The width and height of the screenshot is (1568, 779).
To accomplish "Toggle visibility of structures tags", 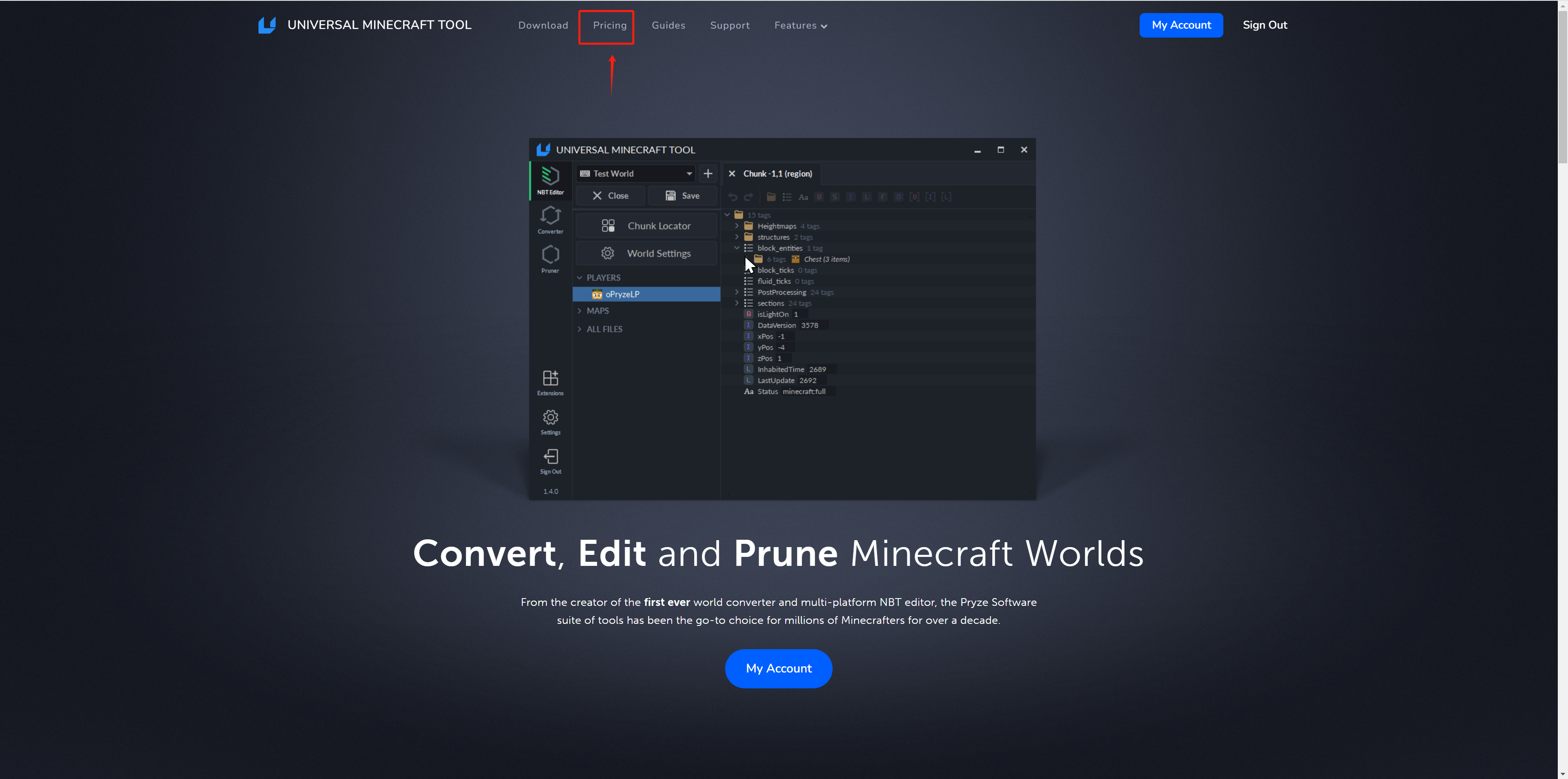I will tap(737, 237).
